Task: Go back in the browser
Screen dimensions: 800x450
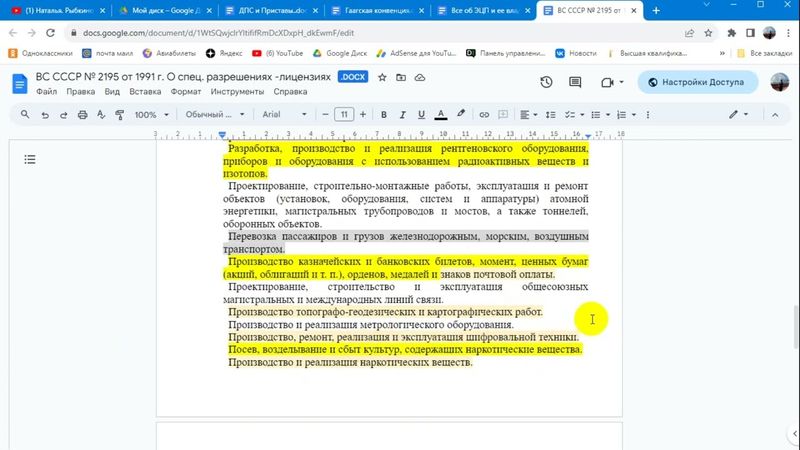Action: coord(13,33)
